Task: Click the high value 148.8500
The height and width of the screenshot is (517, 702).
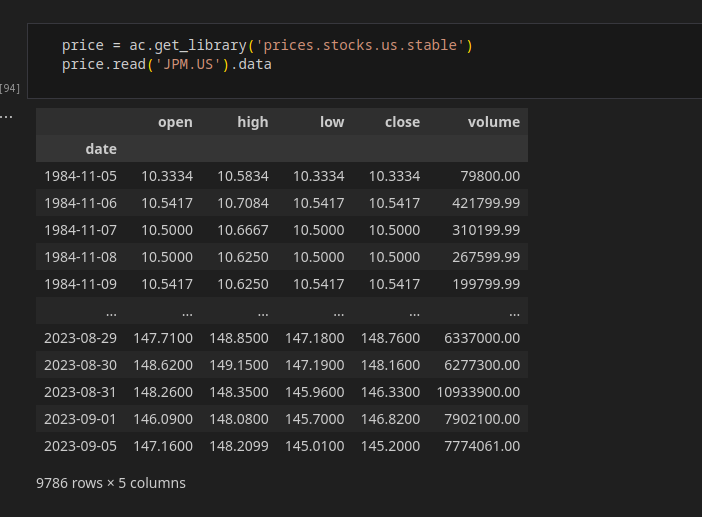Action: coord(239,338)
